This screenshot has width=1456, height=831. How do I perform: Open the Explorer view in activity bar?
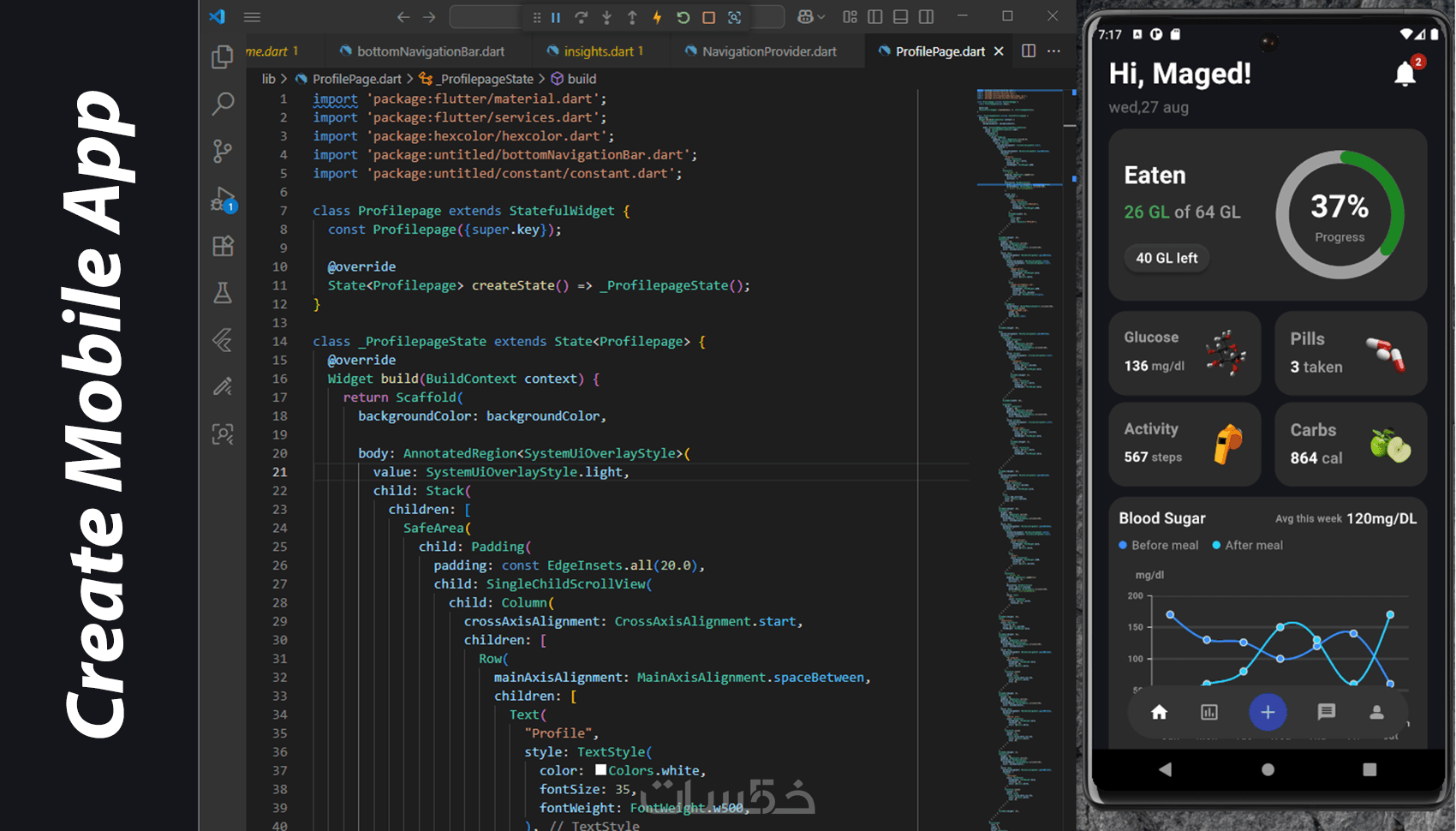point(223,57)
